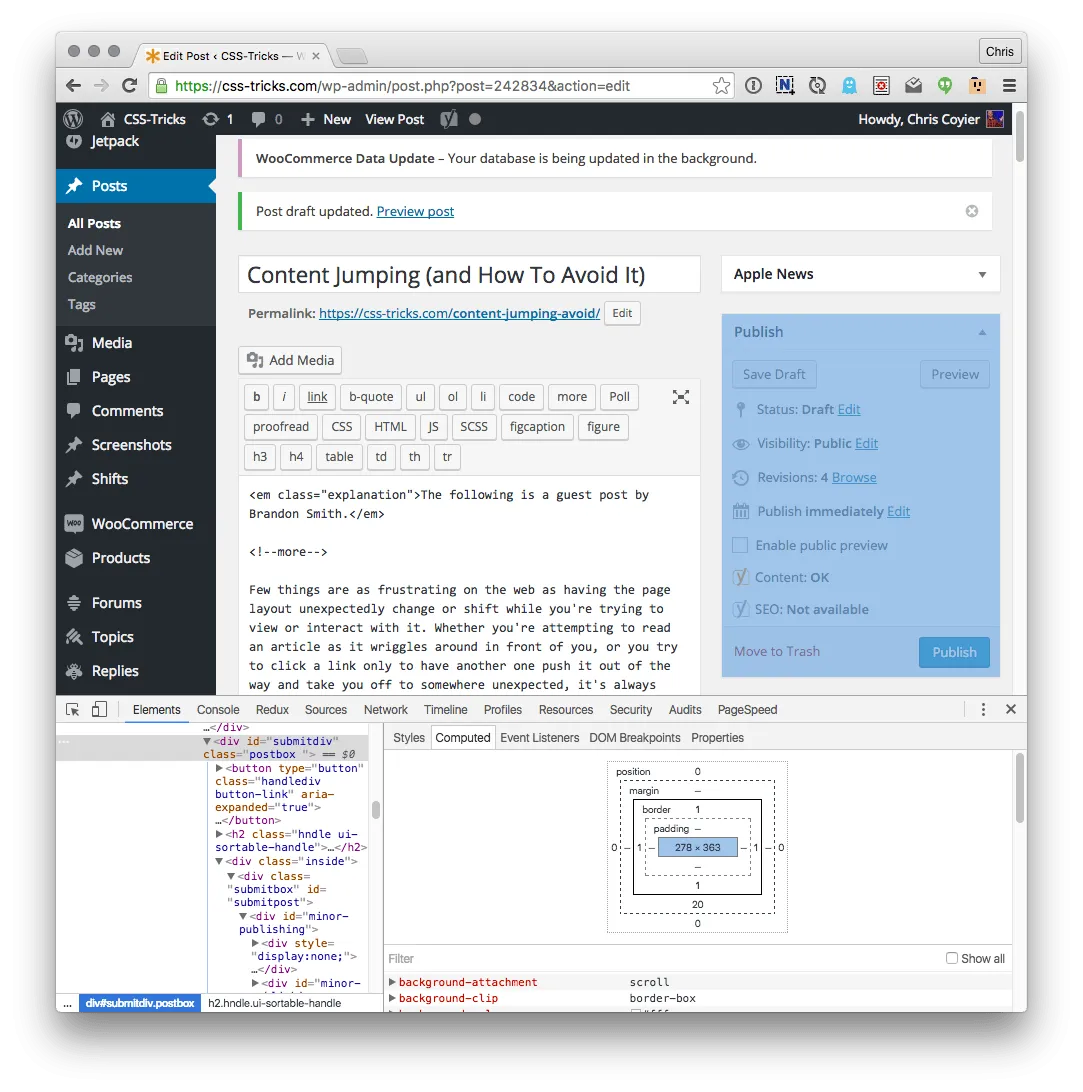This screenshot has width=1083, height=1092.
Task: Collapse the div#submitdiv node
Action: point(207,741)
